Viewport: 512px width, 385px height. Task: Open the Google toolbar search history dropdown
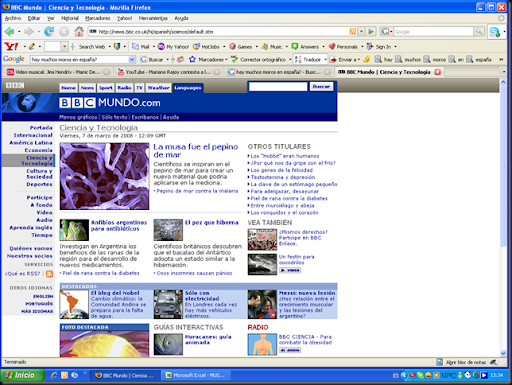(x=132, y=59)
